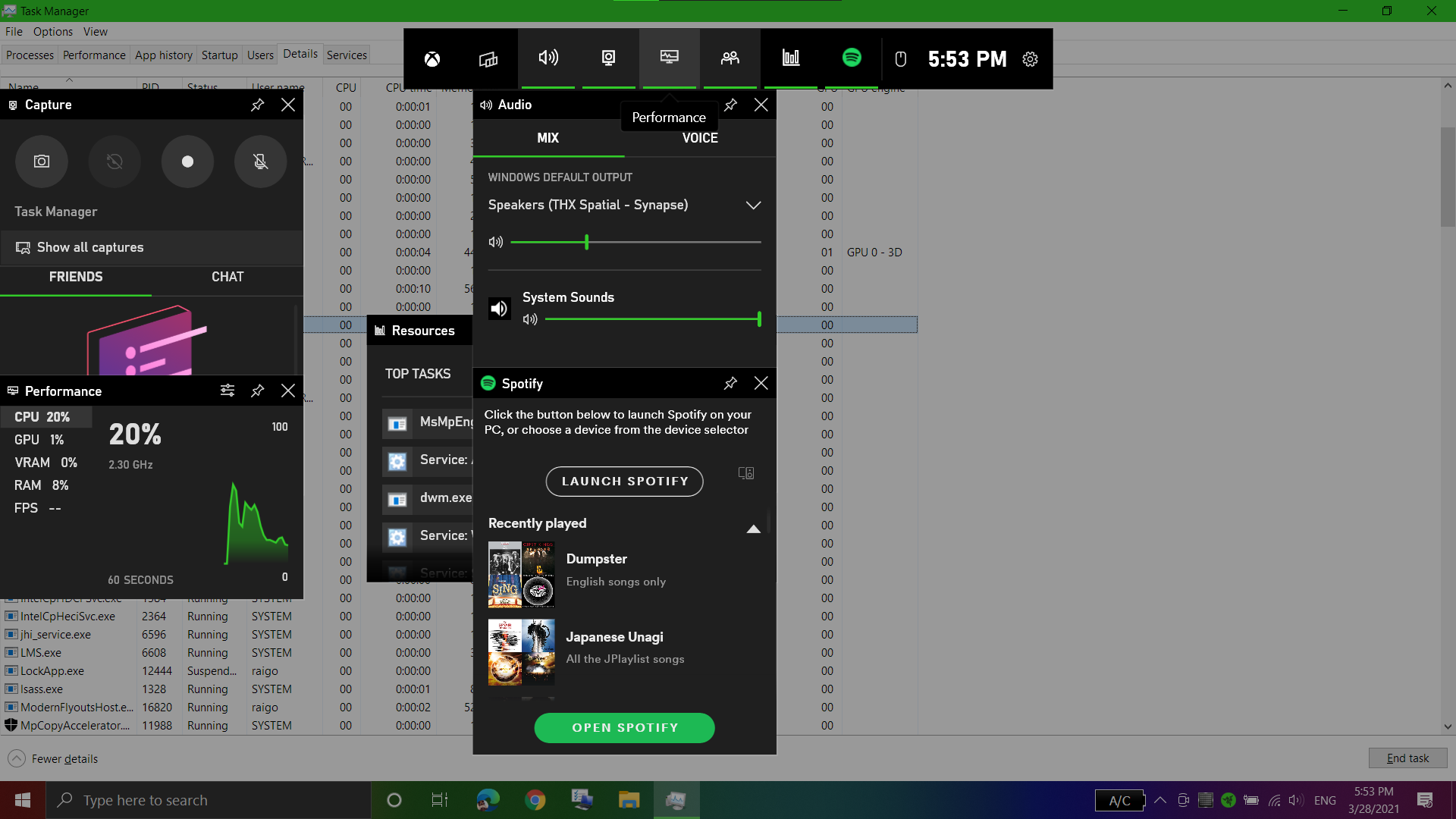1456x819 pixels.
Task: Open Performance widget options icon
Action: (227, 391)
